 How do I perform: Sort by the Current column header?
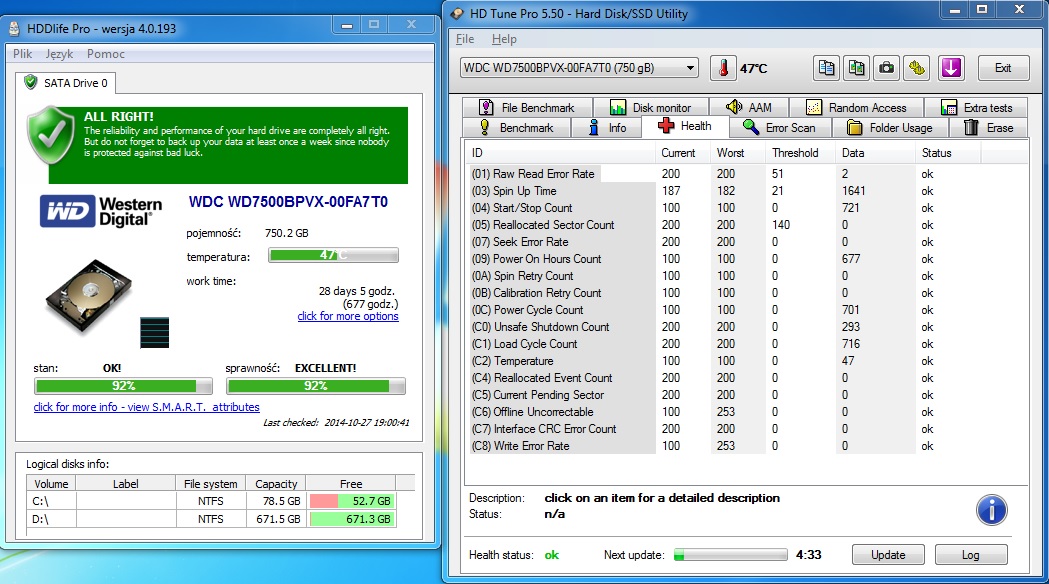[x=683, y=153]
